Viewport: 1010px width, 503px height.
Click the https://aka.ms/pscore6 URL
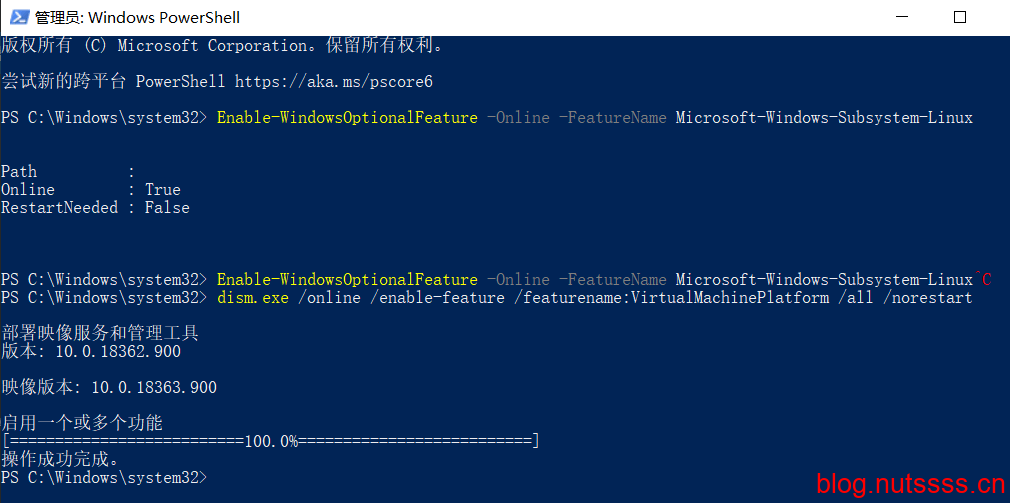point(334,82)
